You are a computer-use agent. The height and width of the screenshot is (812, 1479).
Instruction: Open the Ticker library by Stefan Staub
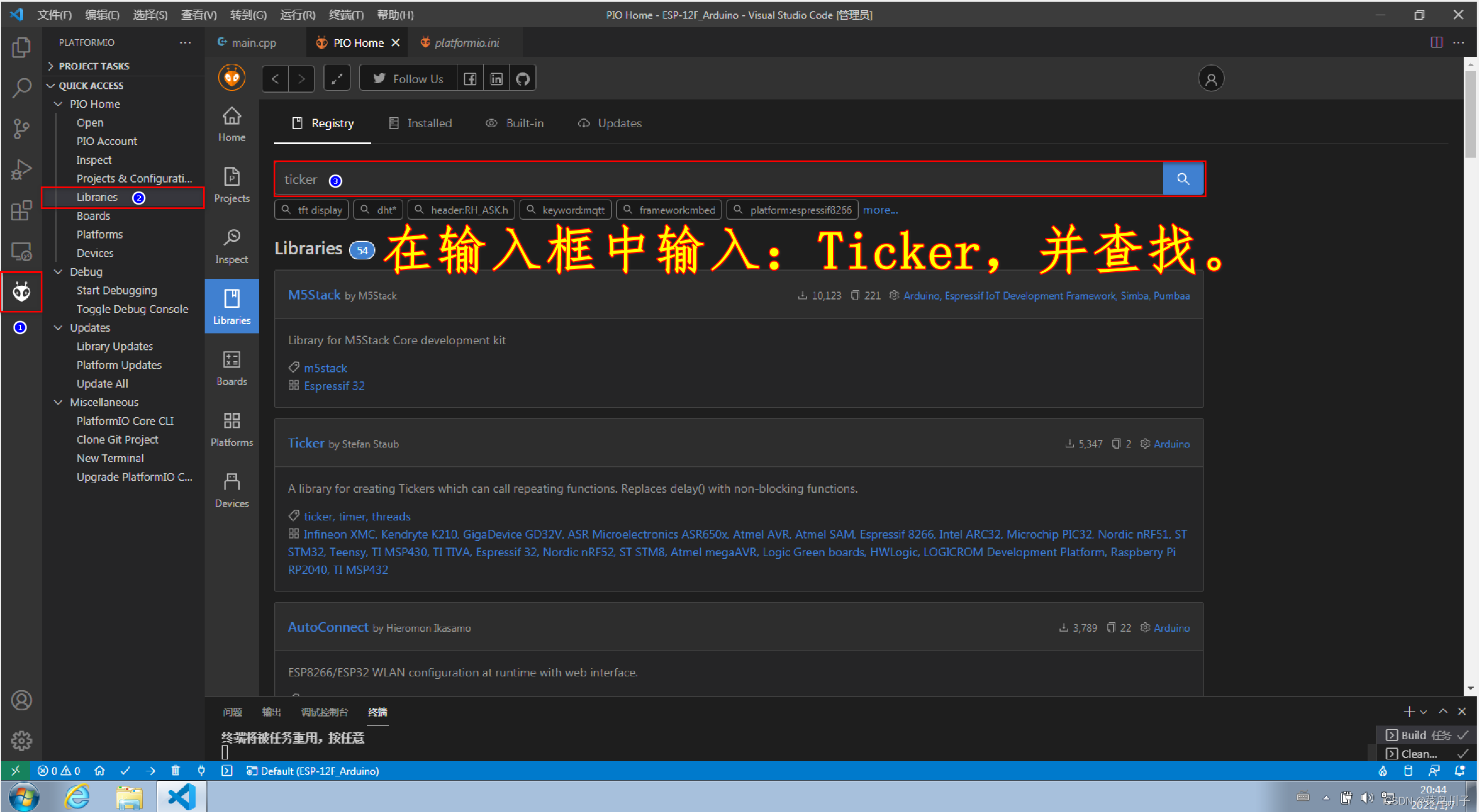306,443
